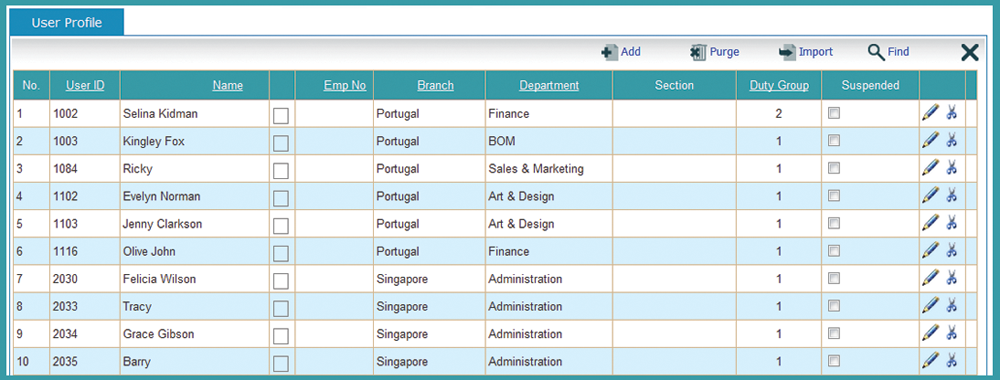Click the Purge icon in toolbar
The width and height of the screenshot is (1000, 380).
[698, 52]
